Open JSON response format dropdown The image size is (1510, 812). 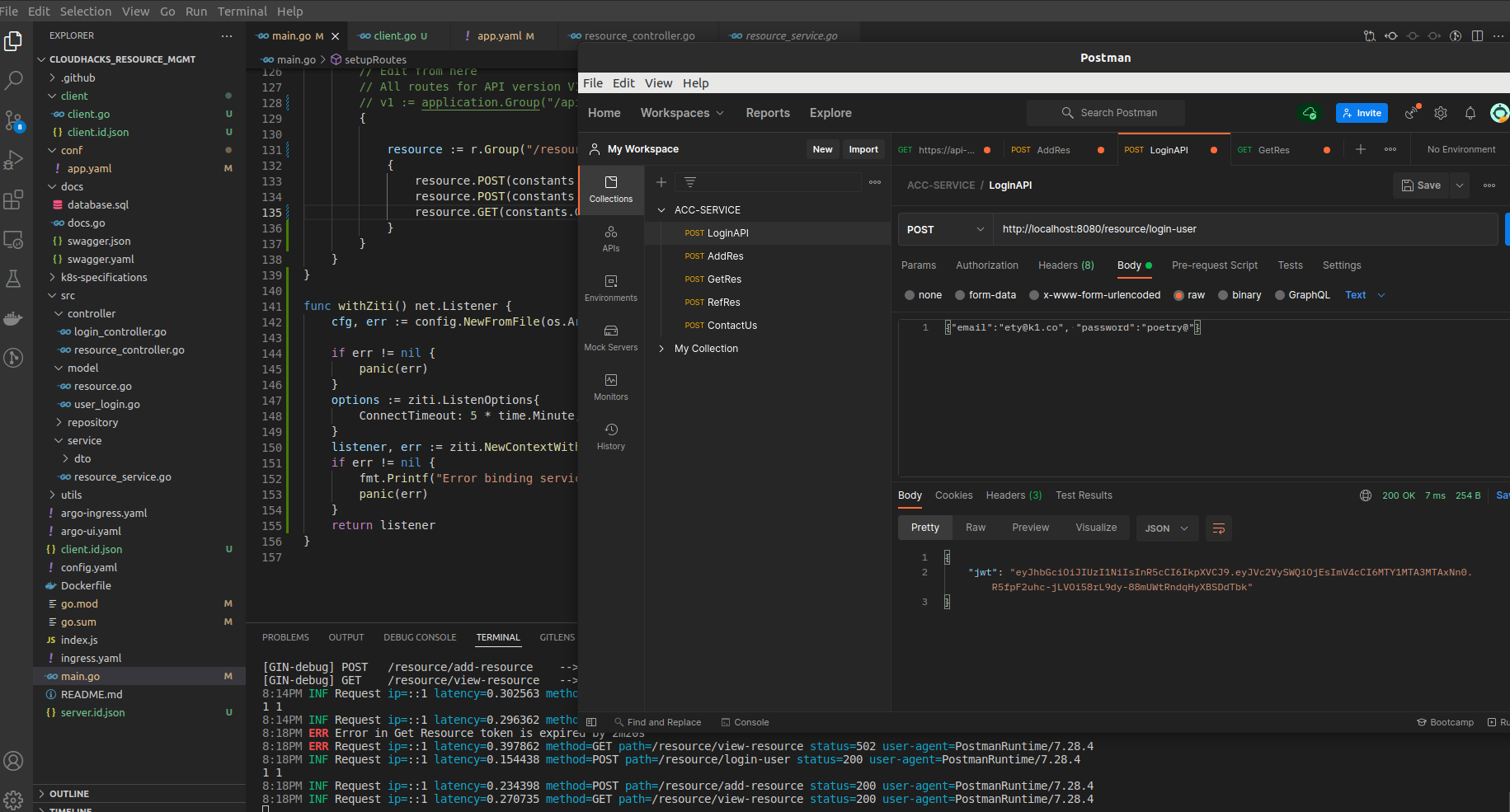pyautogui.click(x=1166, y=528)
